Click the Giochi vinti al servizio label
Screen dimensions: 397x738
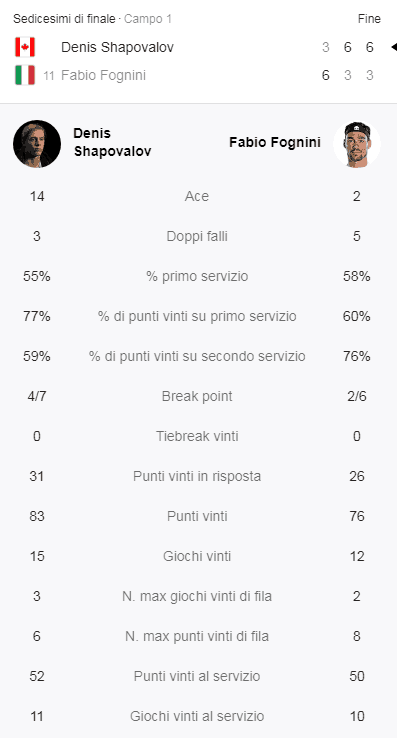pos(197,716)
